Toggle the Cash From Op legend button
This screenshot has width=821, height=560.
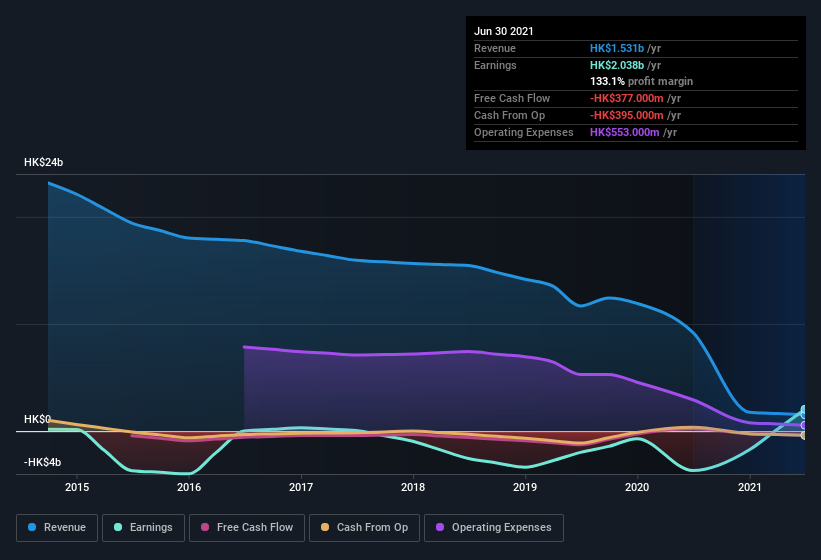pos(364,528)
